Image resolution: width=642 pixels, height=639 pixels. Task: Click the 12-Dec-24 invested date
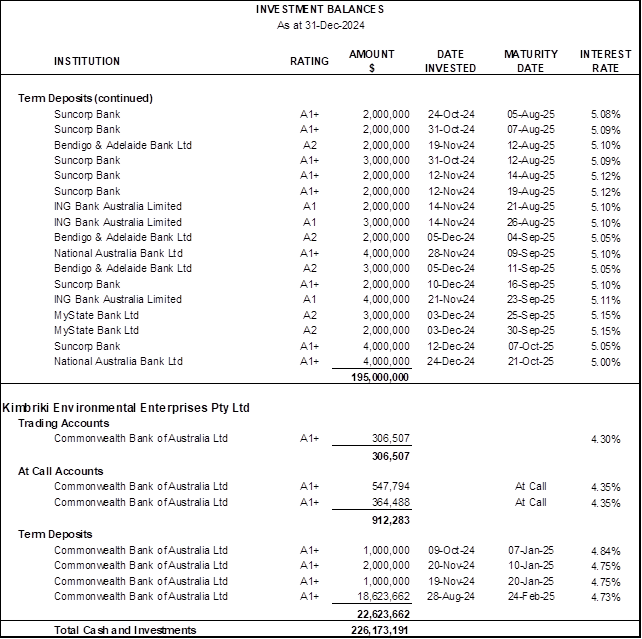tap(451, 346)
